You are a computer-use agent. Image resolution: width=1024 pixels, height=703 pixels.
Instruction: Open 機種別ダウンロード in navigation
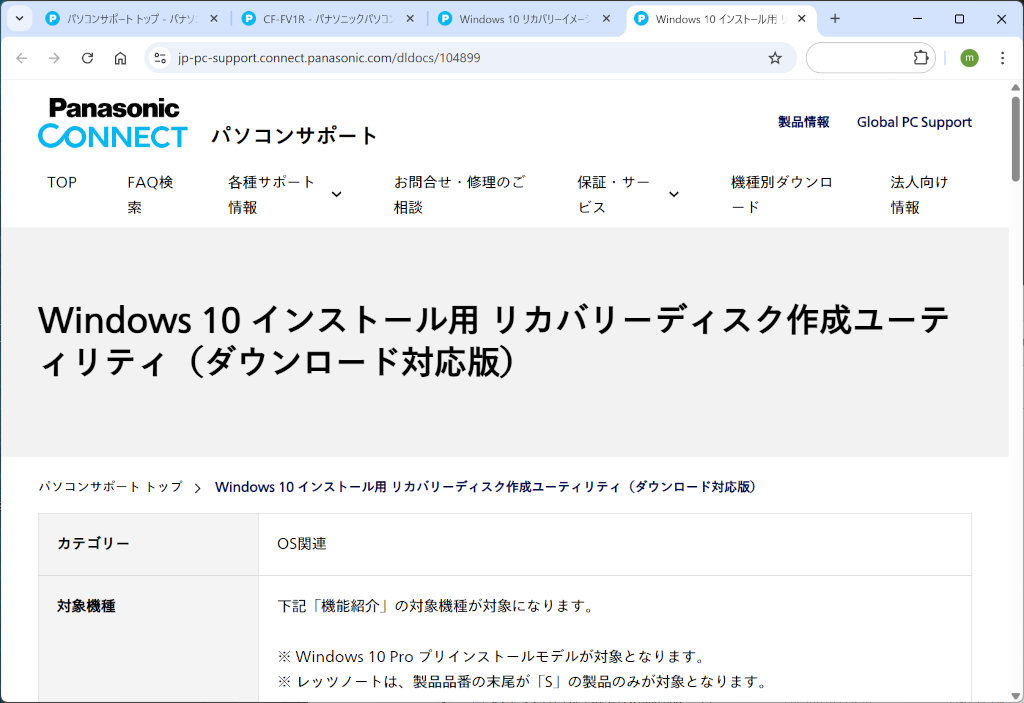point(782,195)
